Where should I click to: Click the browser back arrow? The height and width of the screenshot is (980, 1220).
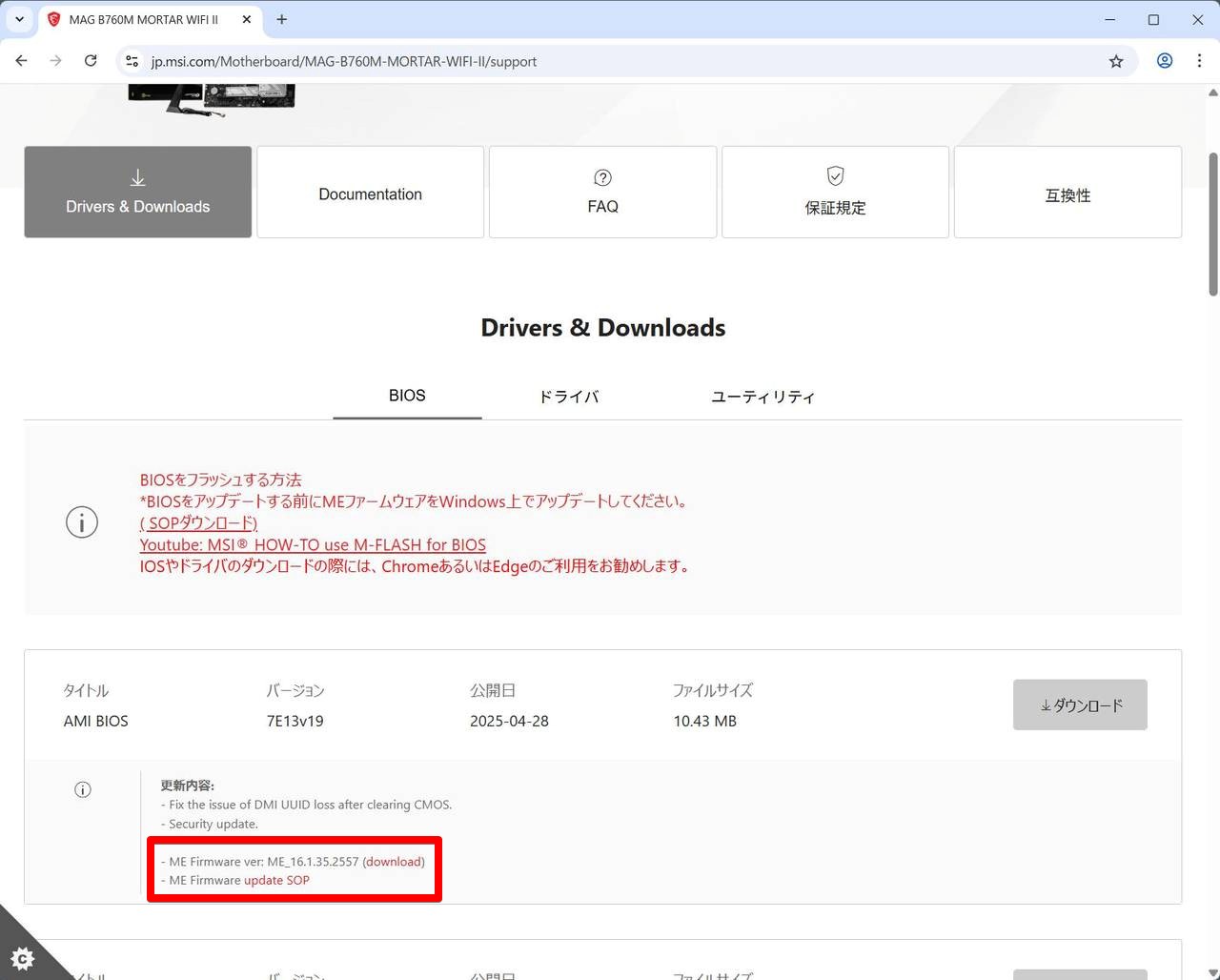21,61
